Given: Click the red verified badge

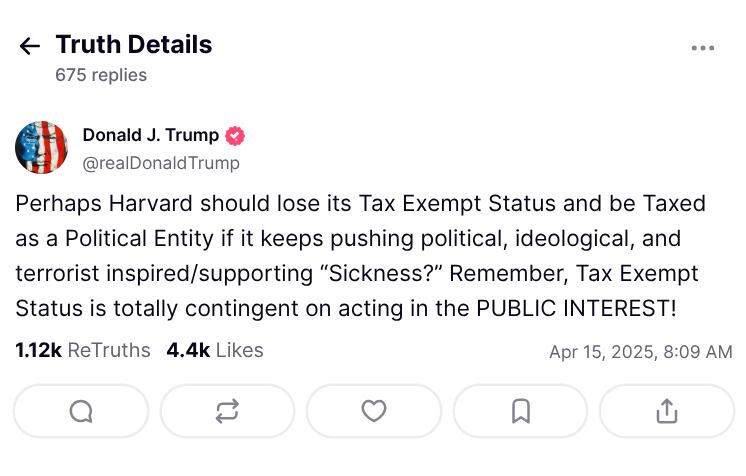Looking at the screenshot, I should (x=235, y=136).
